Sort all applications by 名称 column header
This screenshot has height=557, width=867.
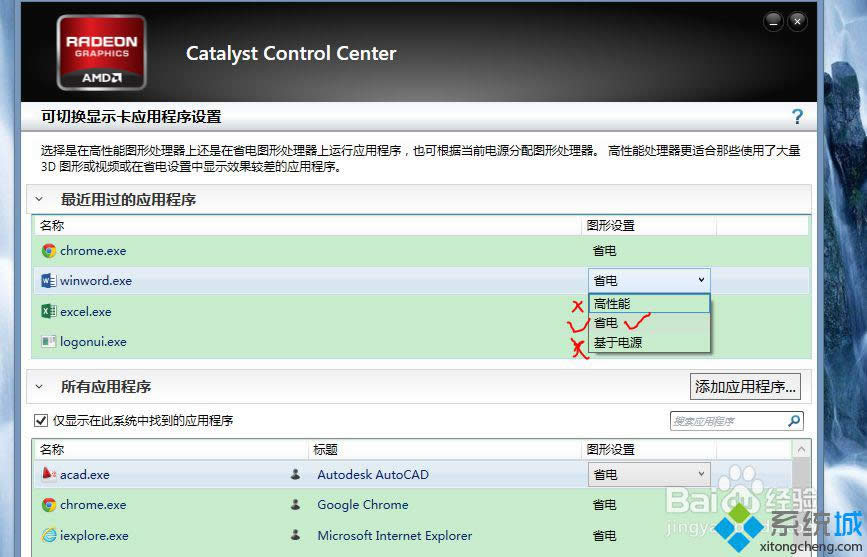(x=170, y=449)
